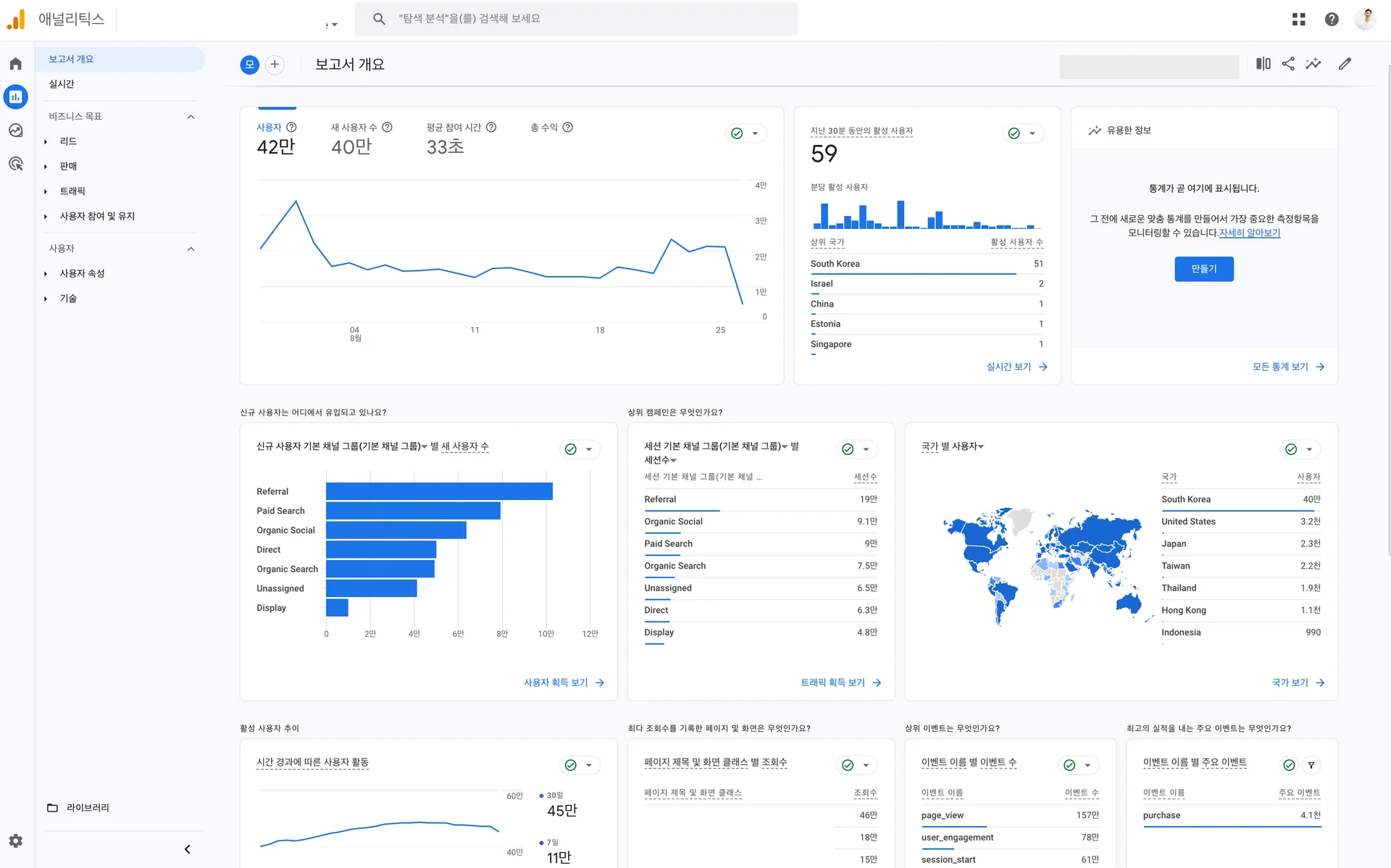Screen dimensions: 1391x868
Task: Open the Google apps grid icon
Action: tap(1298, 20)
